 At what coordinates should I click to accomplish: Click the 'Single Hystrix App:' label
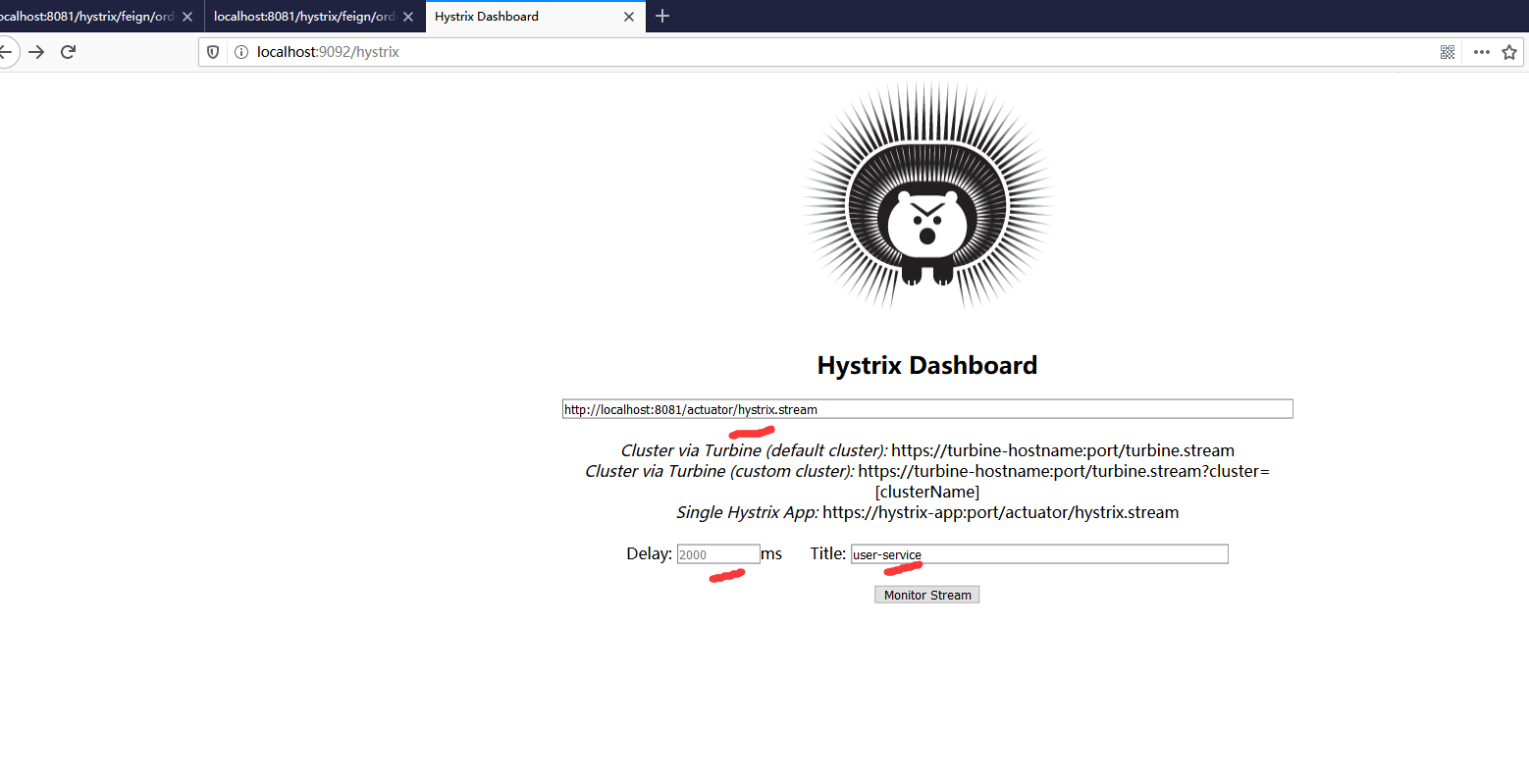click(x=748, y=512)
